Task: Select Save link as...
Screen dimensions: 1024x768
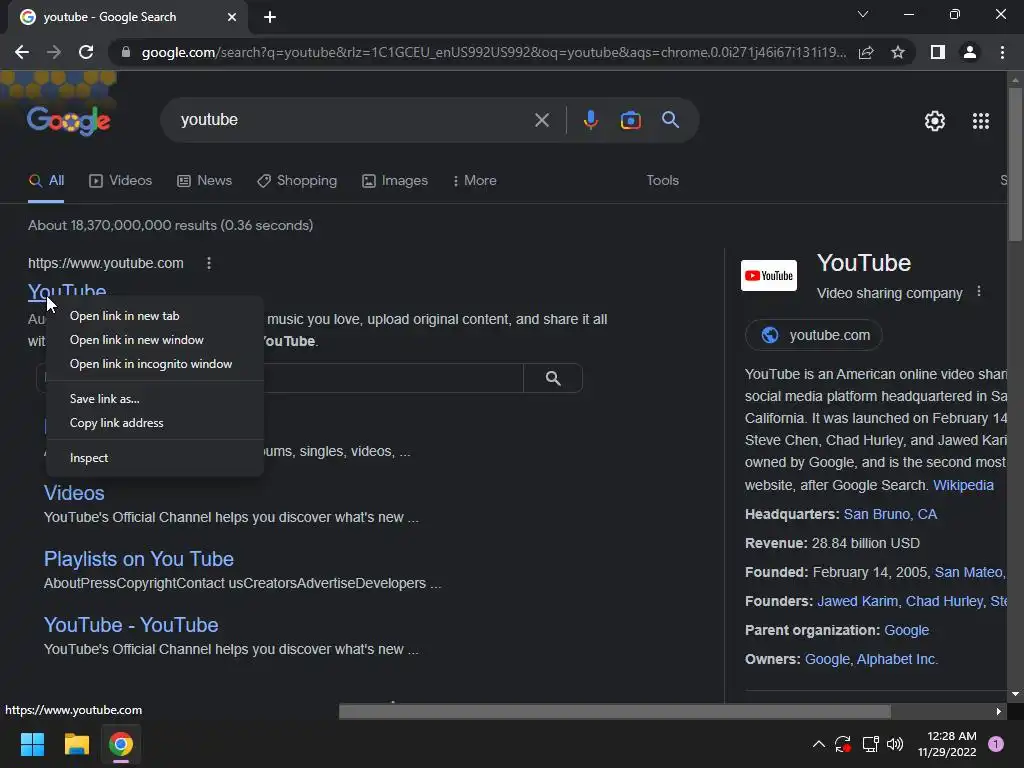Action: 155,398
